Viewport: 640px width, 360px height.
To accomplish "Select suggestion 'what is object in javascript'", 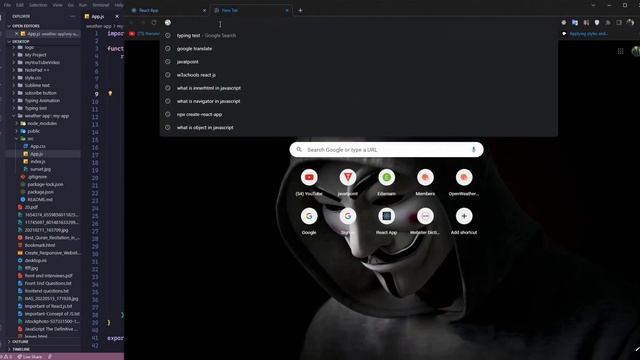I will tap(359, 127).
